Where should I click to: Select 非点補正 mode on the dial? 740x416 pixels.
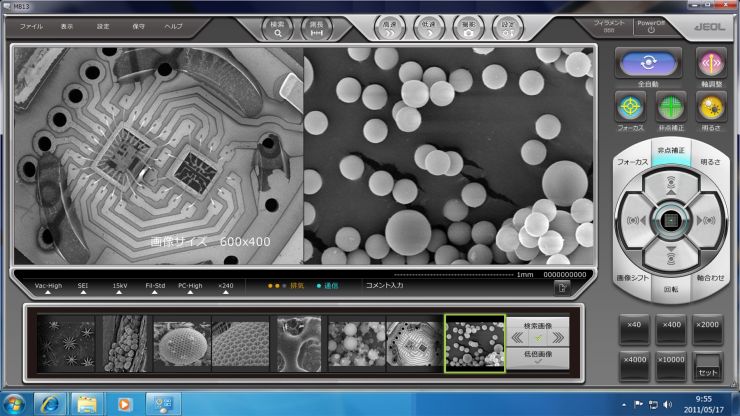click(x=671, y=151)
